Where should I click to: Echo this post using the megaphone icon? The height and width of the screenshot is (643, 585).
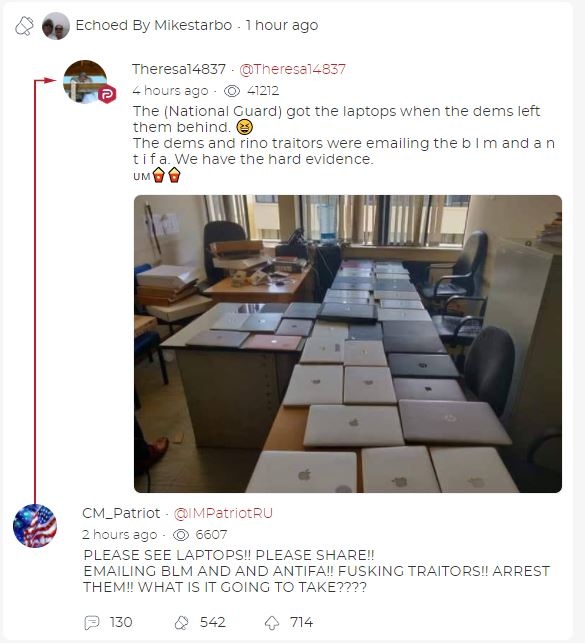click(x=181, y=622)
